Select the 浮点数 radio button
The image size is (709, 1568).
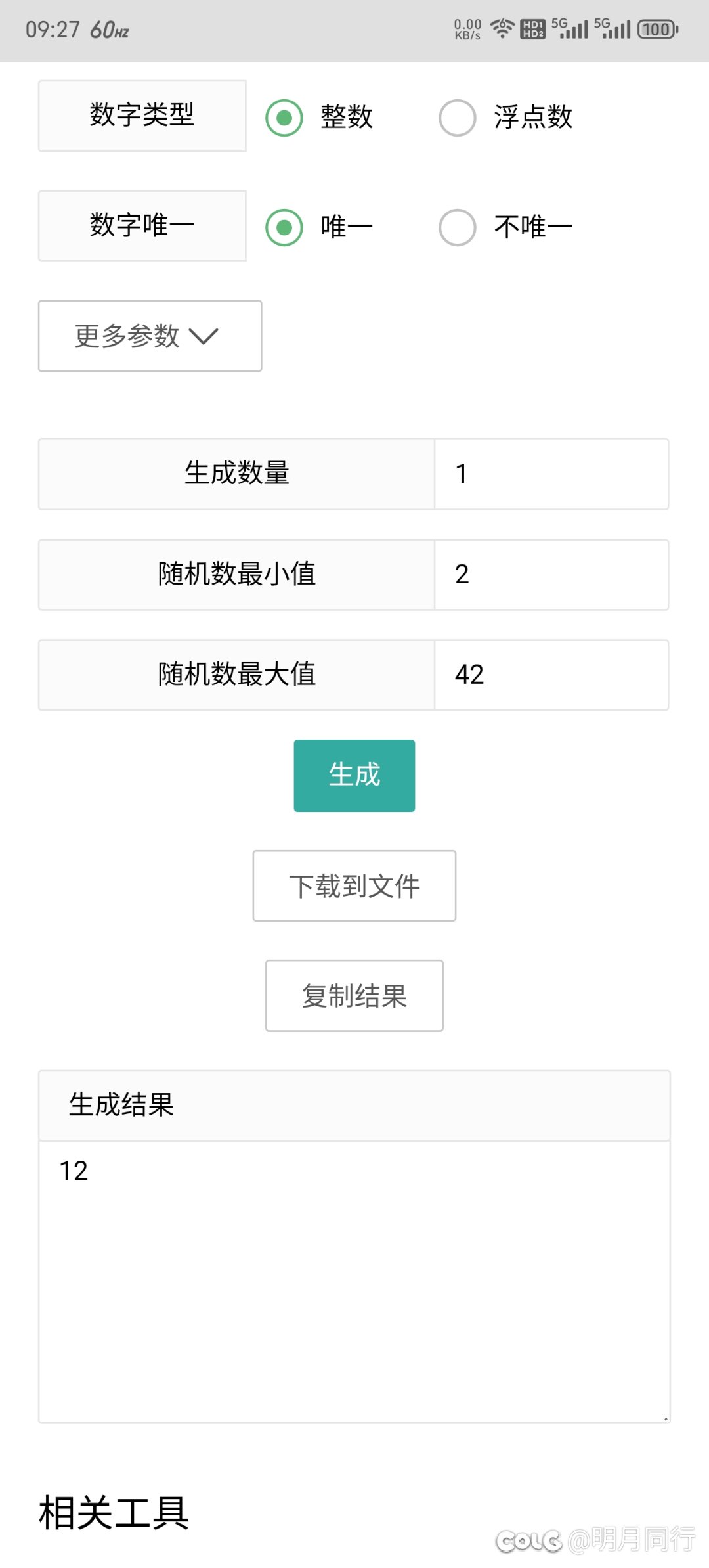coord(458,118)
